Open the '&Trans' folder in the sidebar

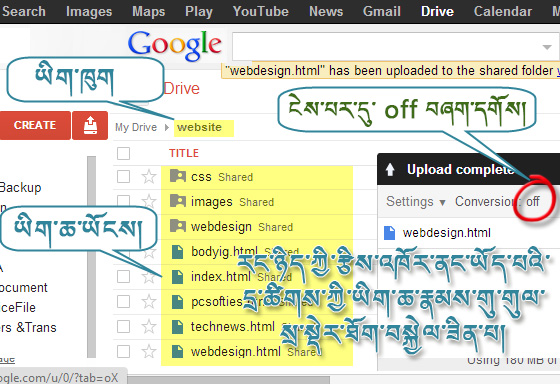[x=28, y=328]
